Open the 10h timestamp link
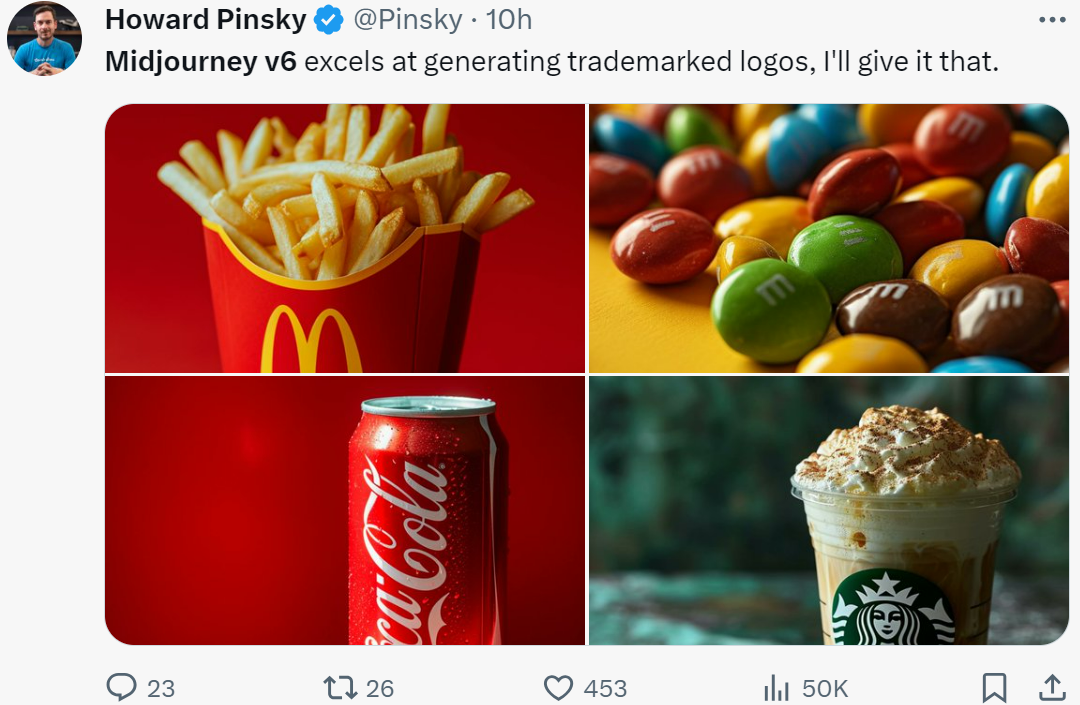This screenshot has height=705, width=1080. 508,20
